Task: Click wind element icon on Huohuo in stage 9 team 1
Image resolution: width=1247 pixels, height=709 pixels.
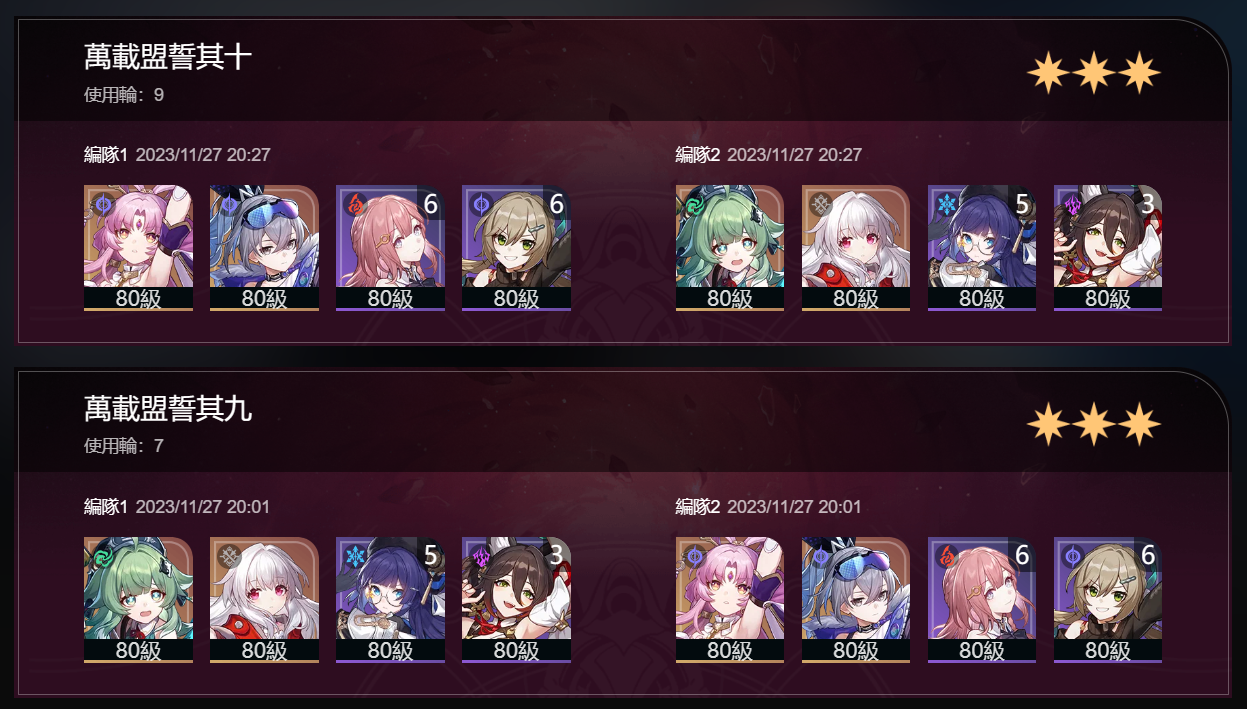Action: (102, 556)
